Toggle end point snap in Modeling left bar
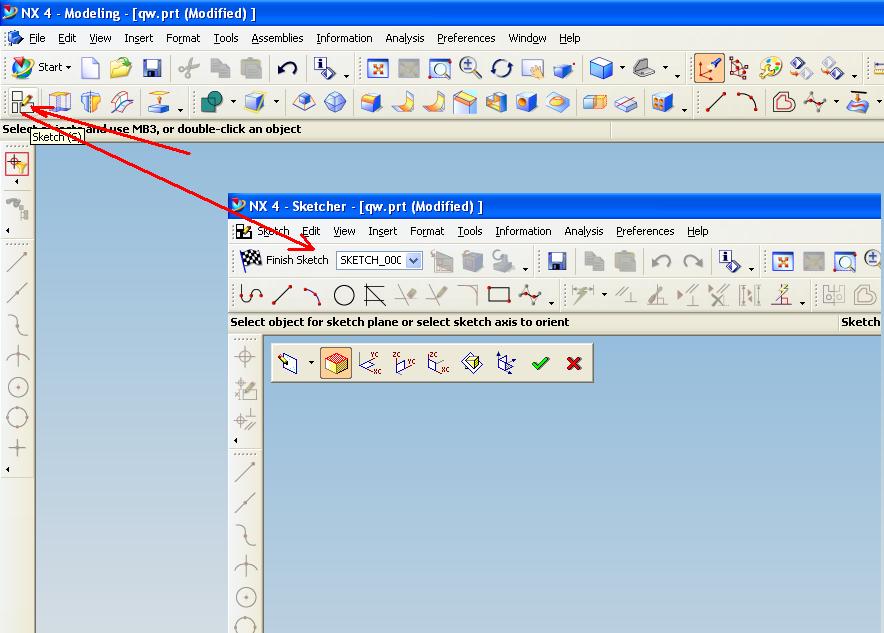Screen dimensions: 884x633 point(17,261)
